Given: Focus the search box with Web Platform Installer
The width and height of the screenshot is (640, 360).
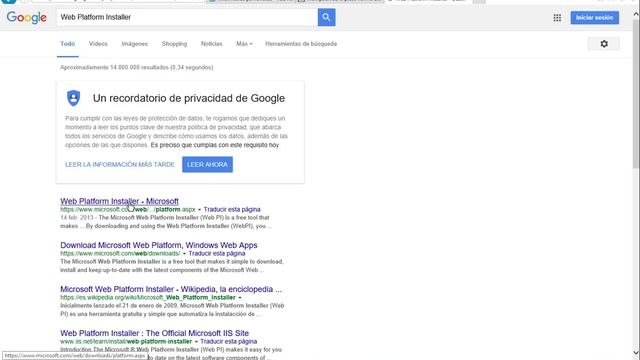Looking at the screenshot, I should (187, 17).
